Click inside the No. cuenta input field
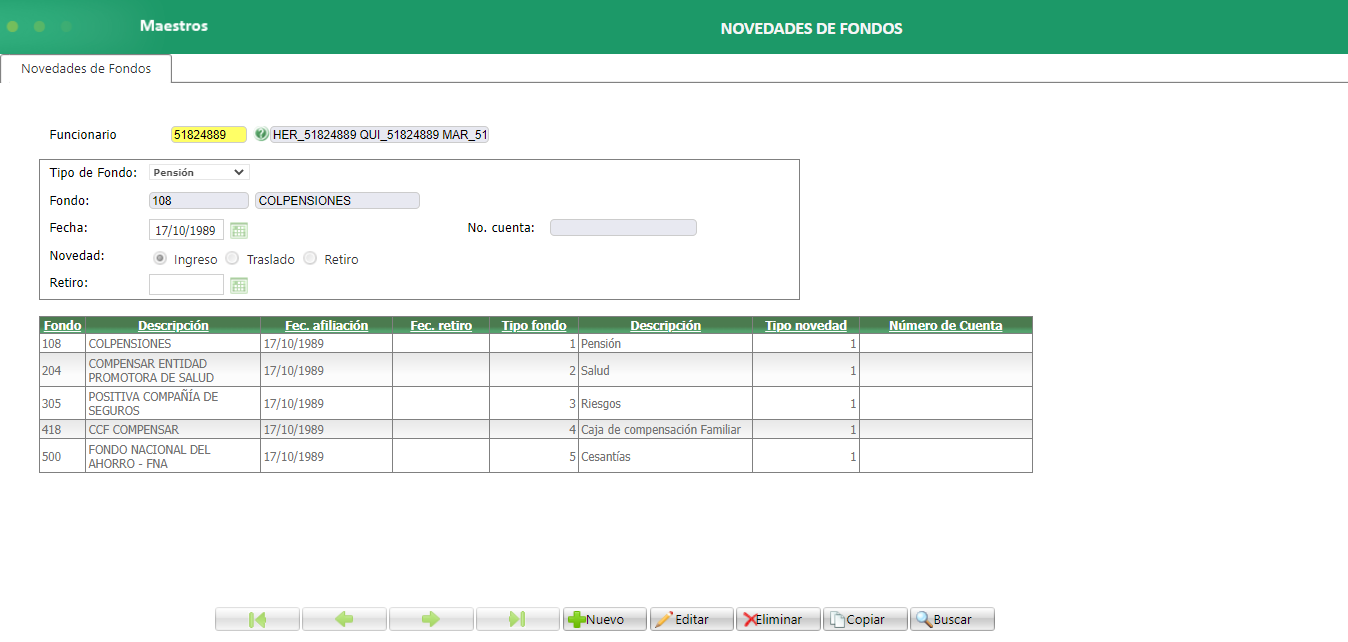This screenshot has height=642, width=1348. coord(622,227)
